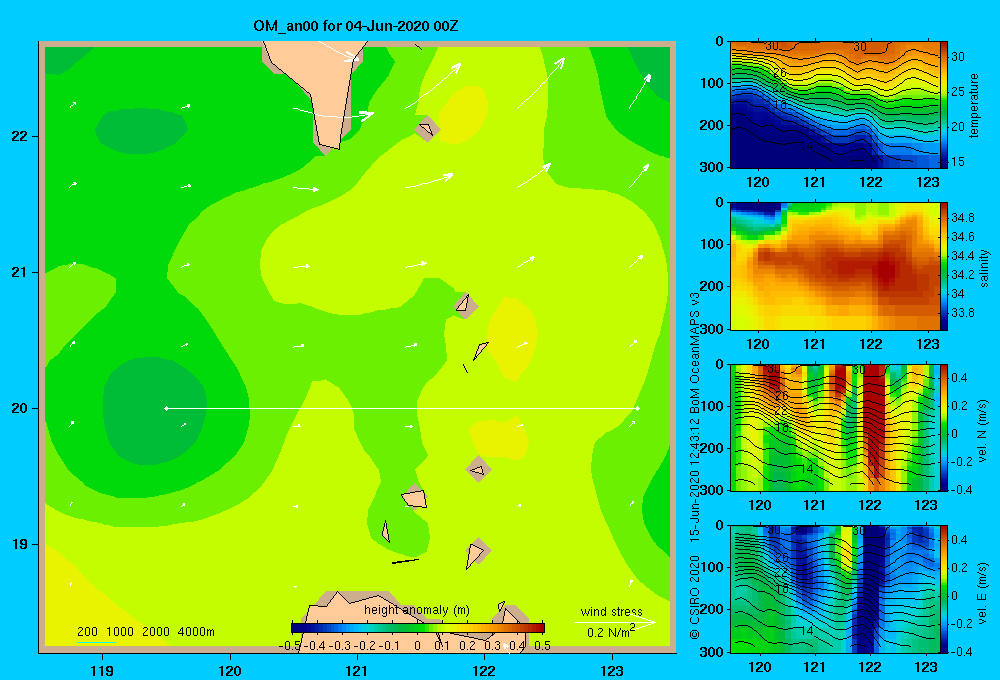This screenshot has width=1000, height=680.
Task: Open the salinity cross-section panel
Action: [x=834, y=266]
